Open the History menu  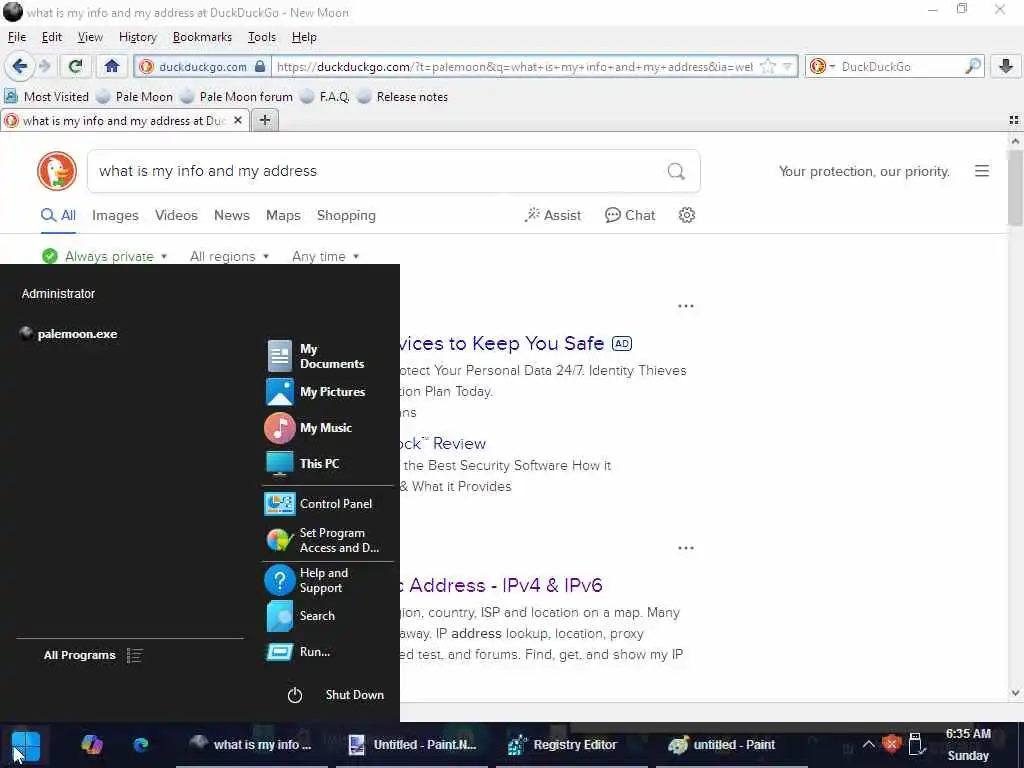pos(138,37)
